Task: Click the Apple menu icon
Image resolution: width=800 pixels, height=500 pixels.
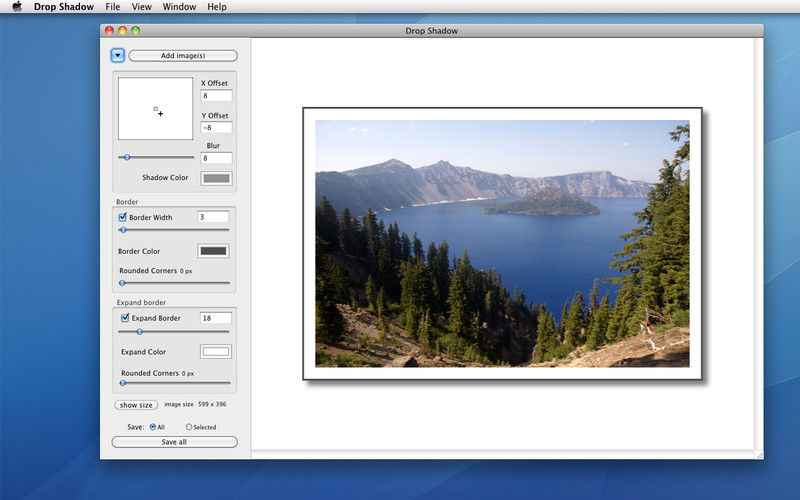Action: [x=17, y=6]
